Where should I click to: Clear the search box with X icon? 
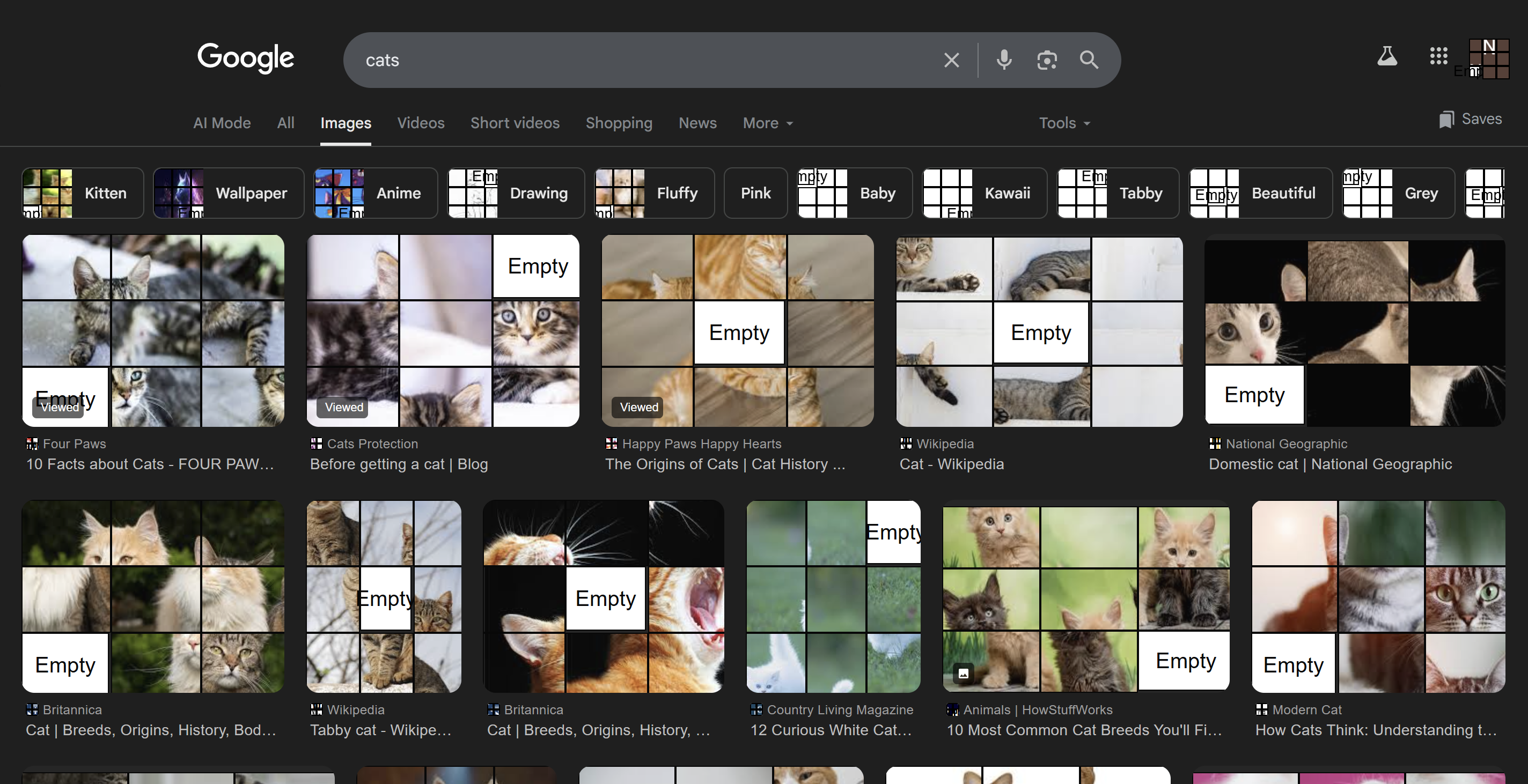click(x=951, y=60)
